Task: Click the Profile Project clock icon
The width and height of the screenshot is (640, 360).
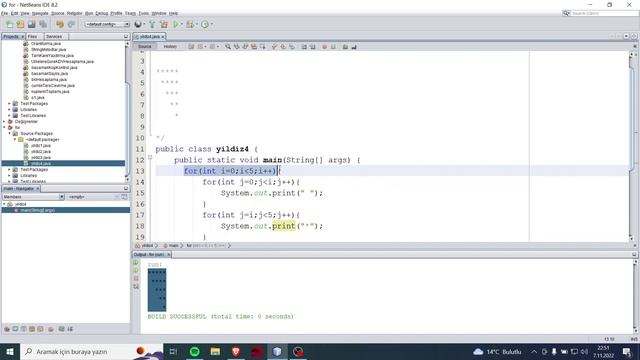Action: click(205, 24)
